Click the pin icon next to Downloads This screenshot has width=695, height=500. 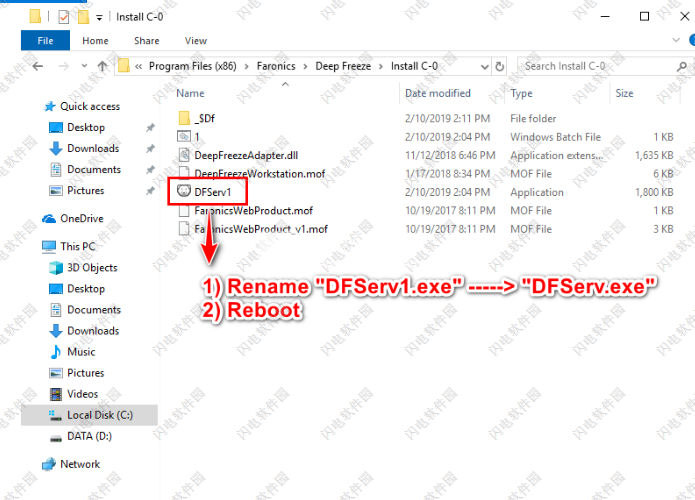pos(150,148)
